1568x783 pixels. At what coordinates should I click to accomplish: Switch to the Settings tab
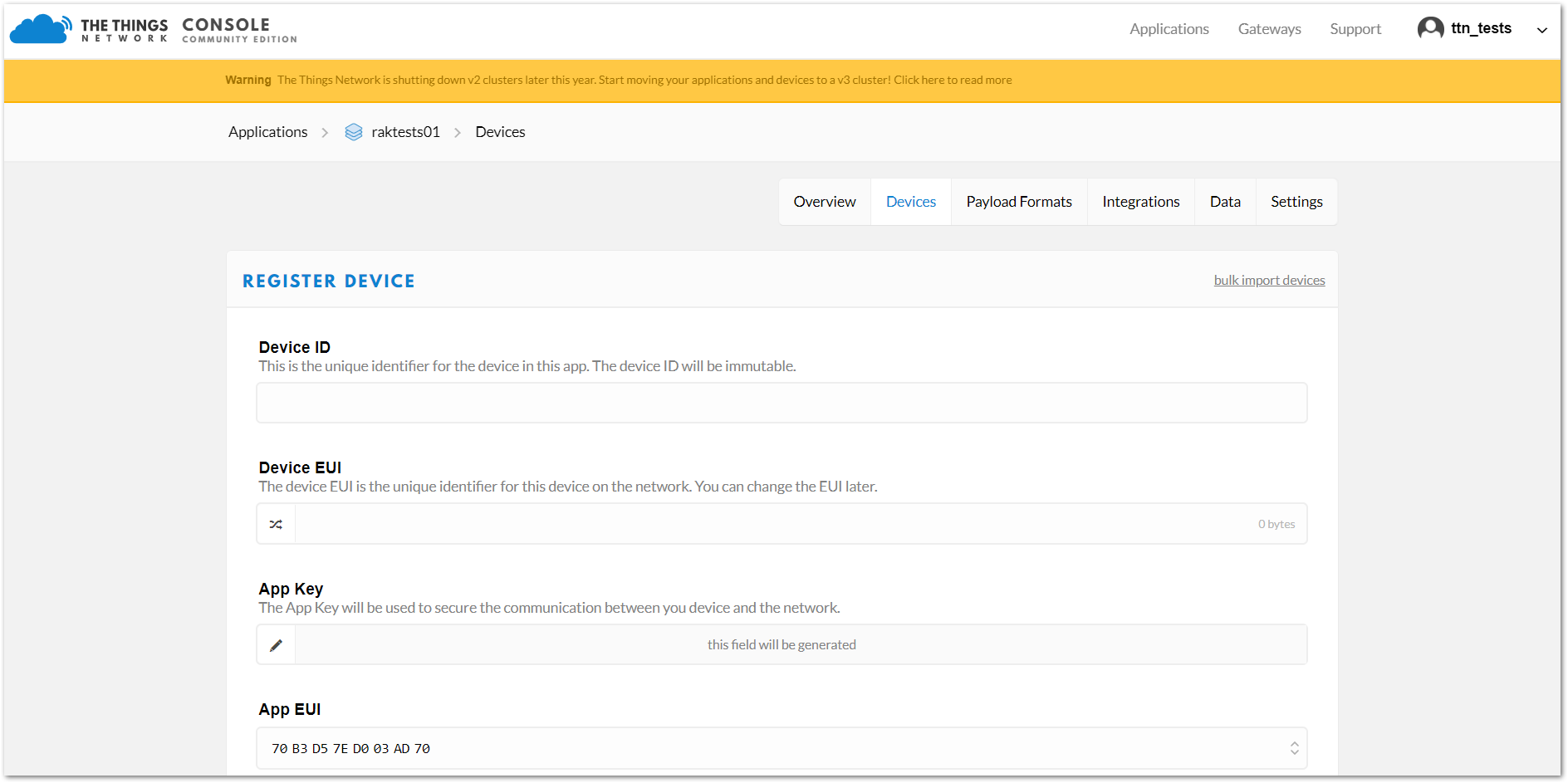(1296, 202)
